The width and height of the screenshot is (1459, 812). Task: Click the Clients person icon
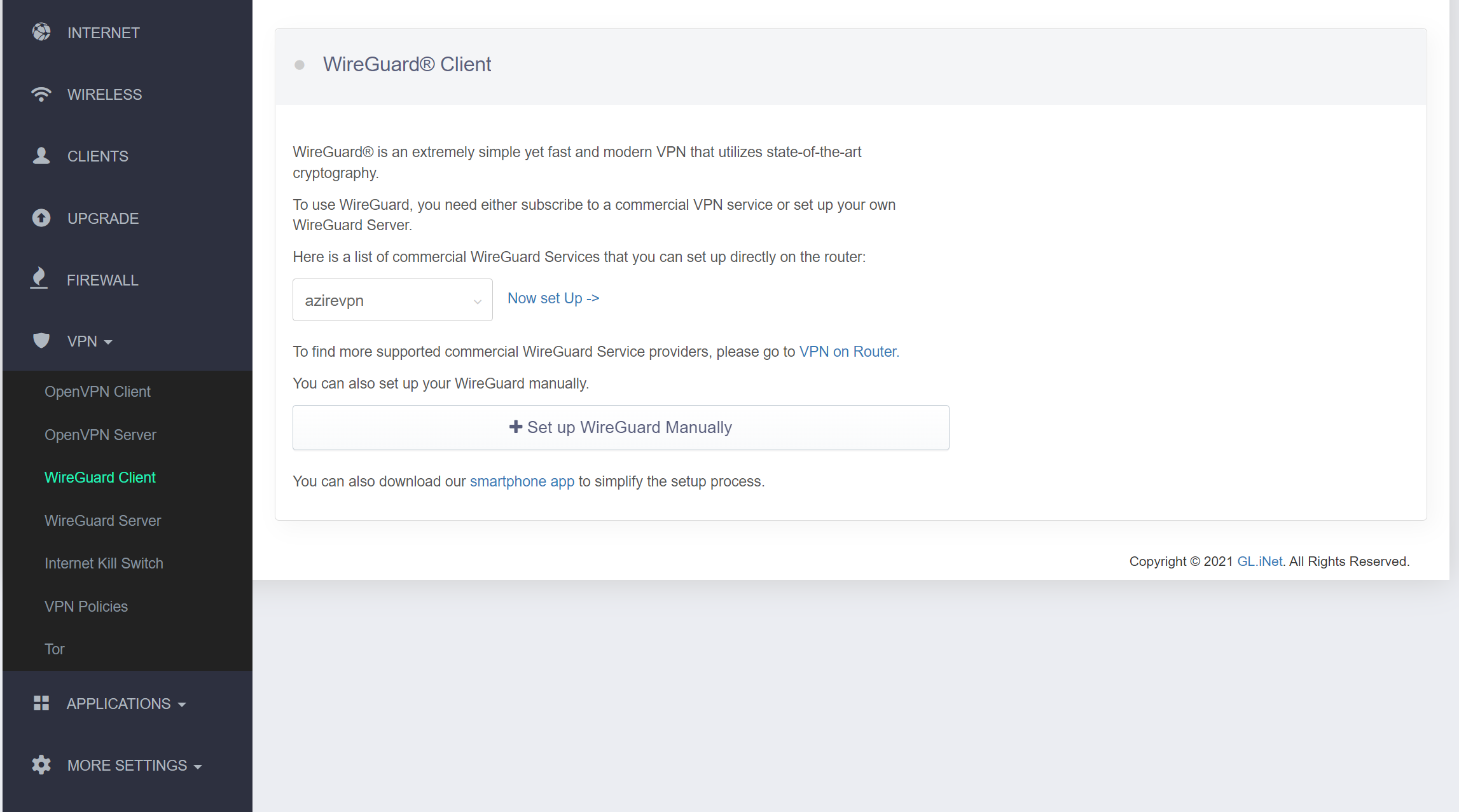click(41, 156)
